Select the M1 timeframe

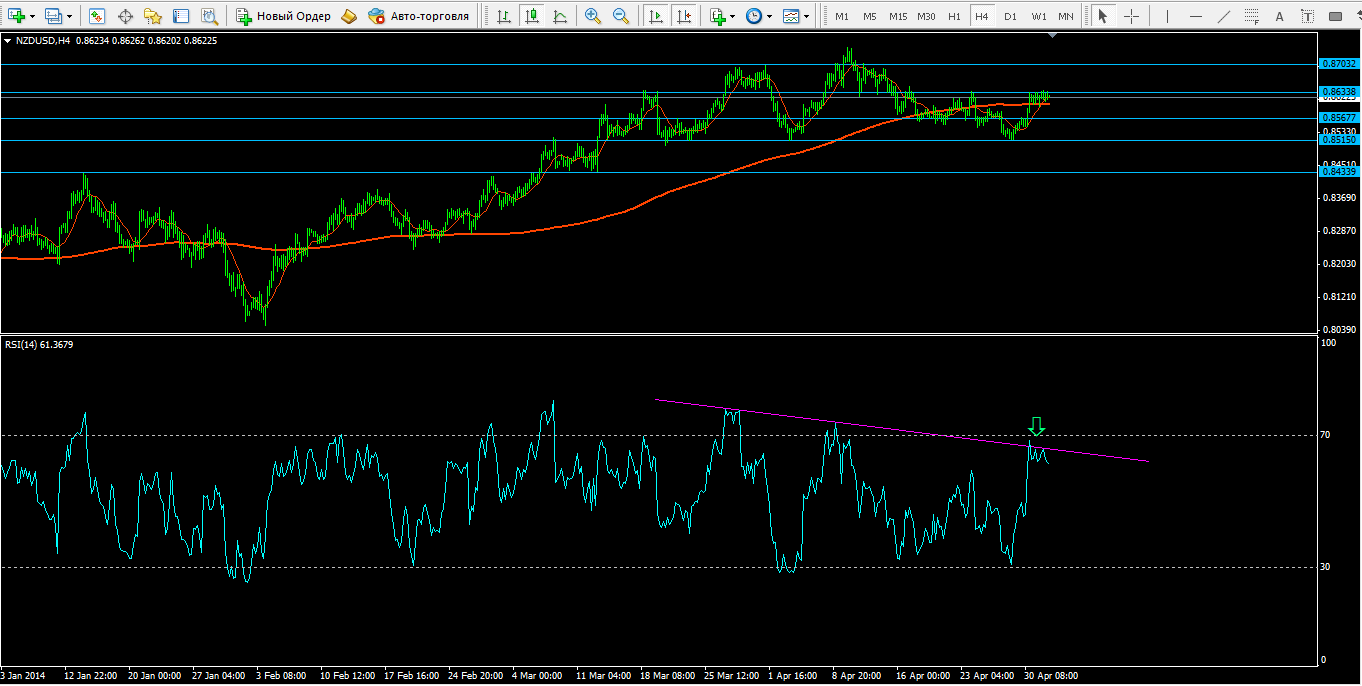[x=842, y=16]
